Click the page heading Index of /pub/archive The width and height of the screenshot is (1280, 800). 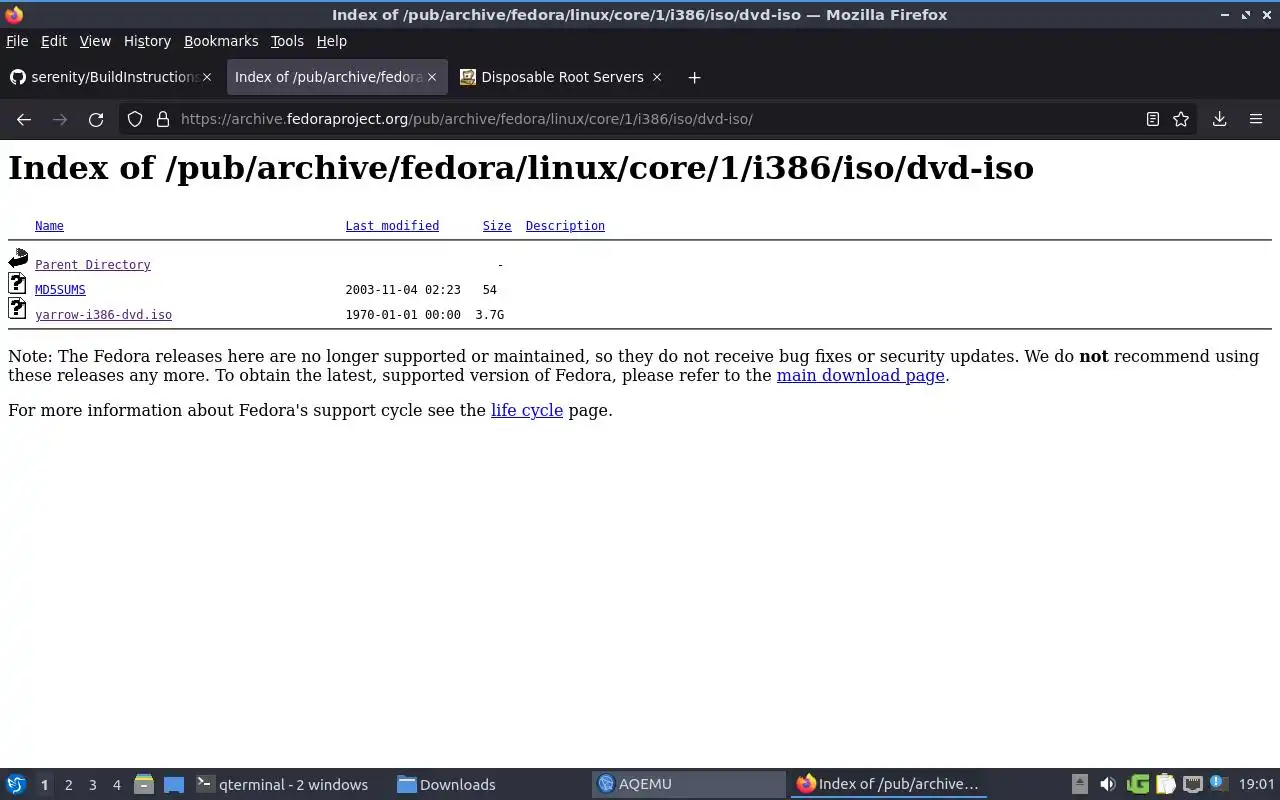click(521, 168)
